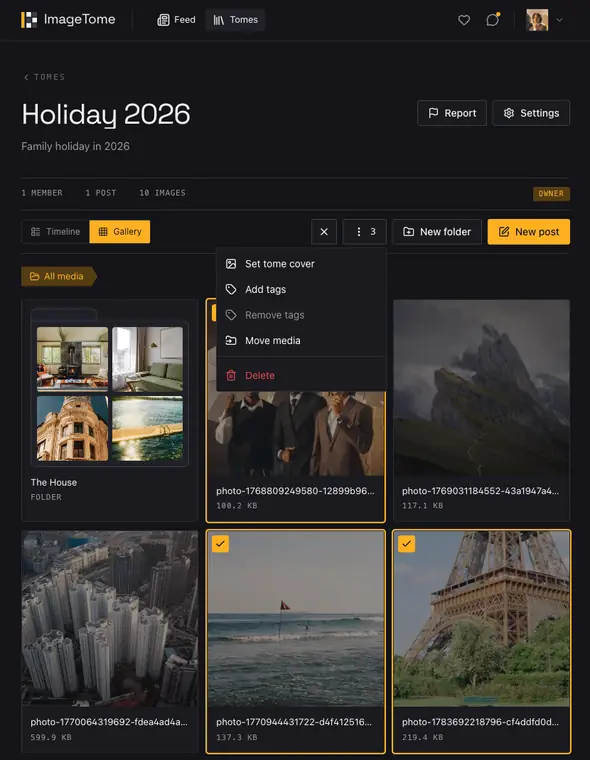Uncheck the sea flag photo checkbox
Image resolution: width=590 pixels, height=760 pixels.
pos(221,544)
